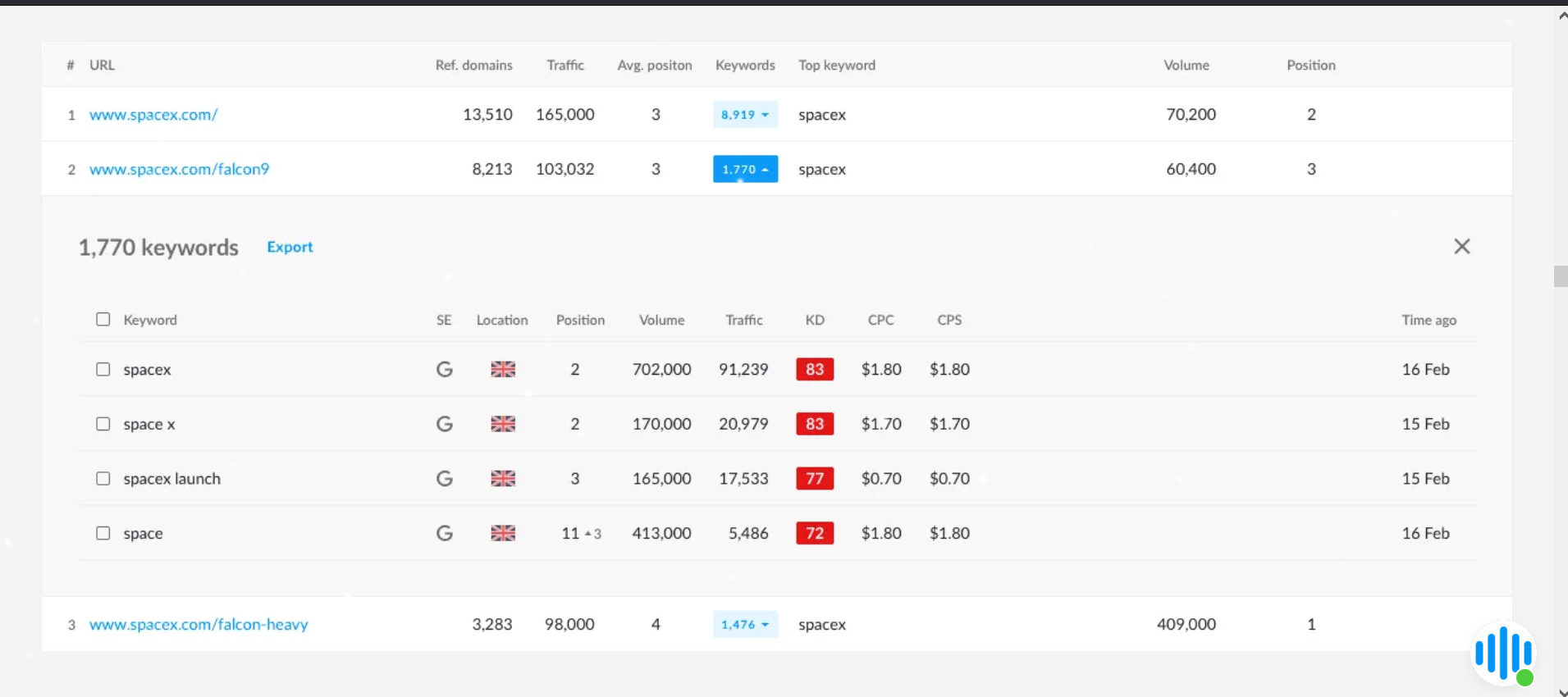Click Google icon in spacex row

click(x=444, y=369)
